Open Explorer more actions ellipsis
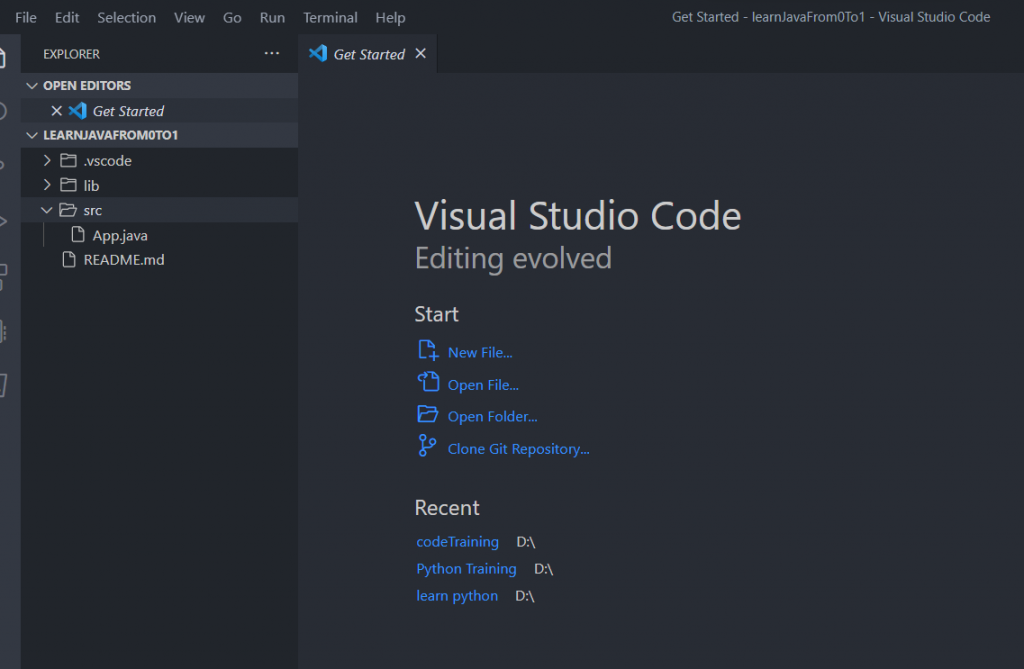This screenshot has height=669, width=1024. pos(272,54)
